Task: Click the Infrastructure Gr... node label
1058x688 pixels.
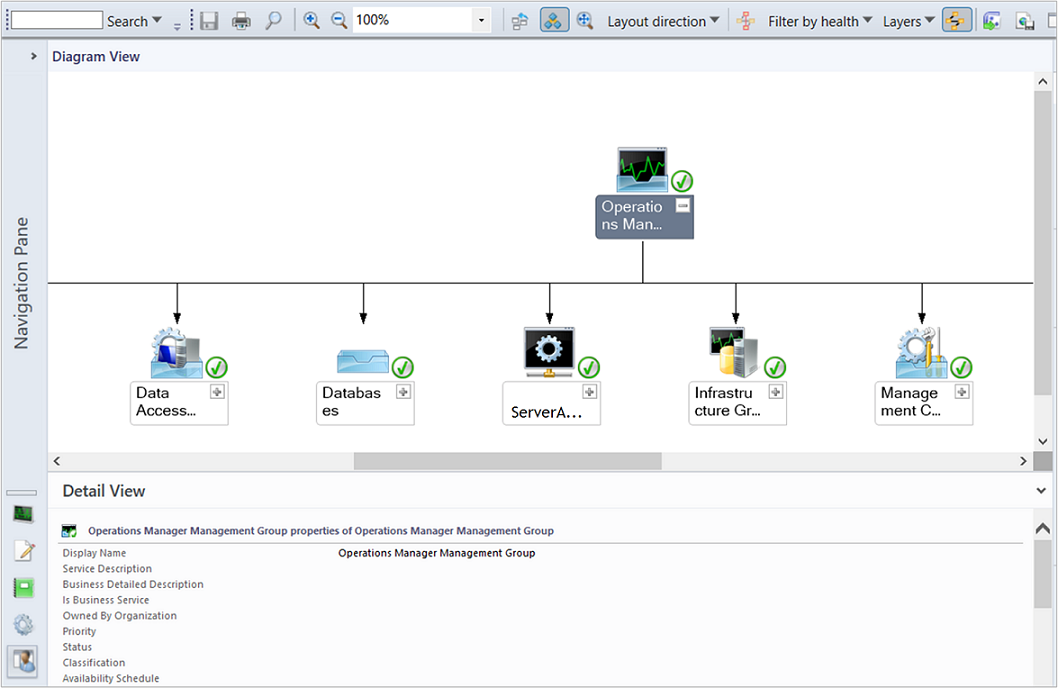Action: (x=727, y=402)
